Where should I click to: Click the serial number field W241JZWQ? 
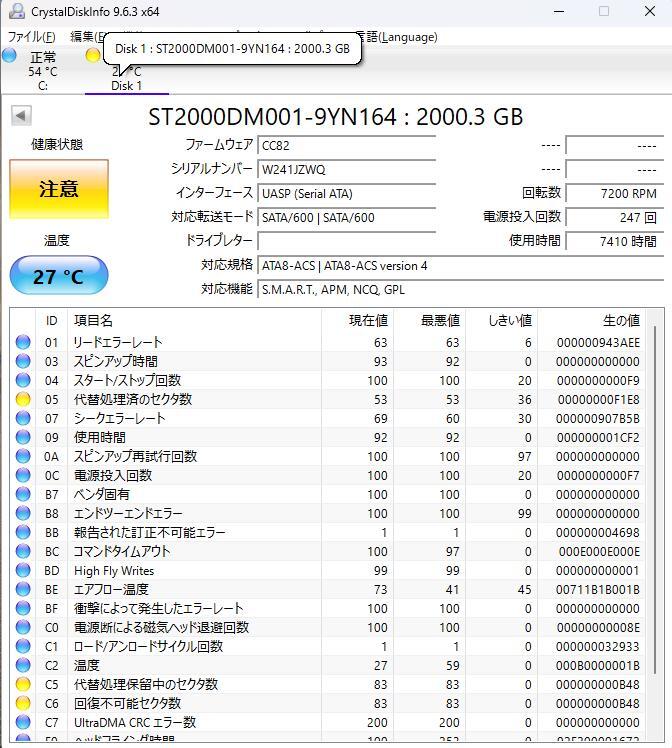347,169
